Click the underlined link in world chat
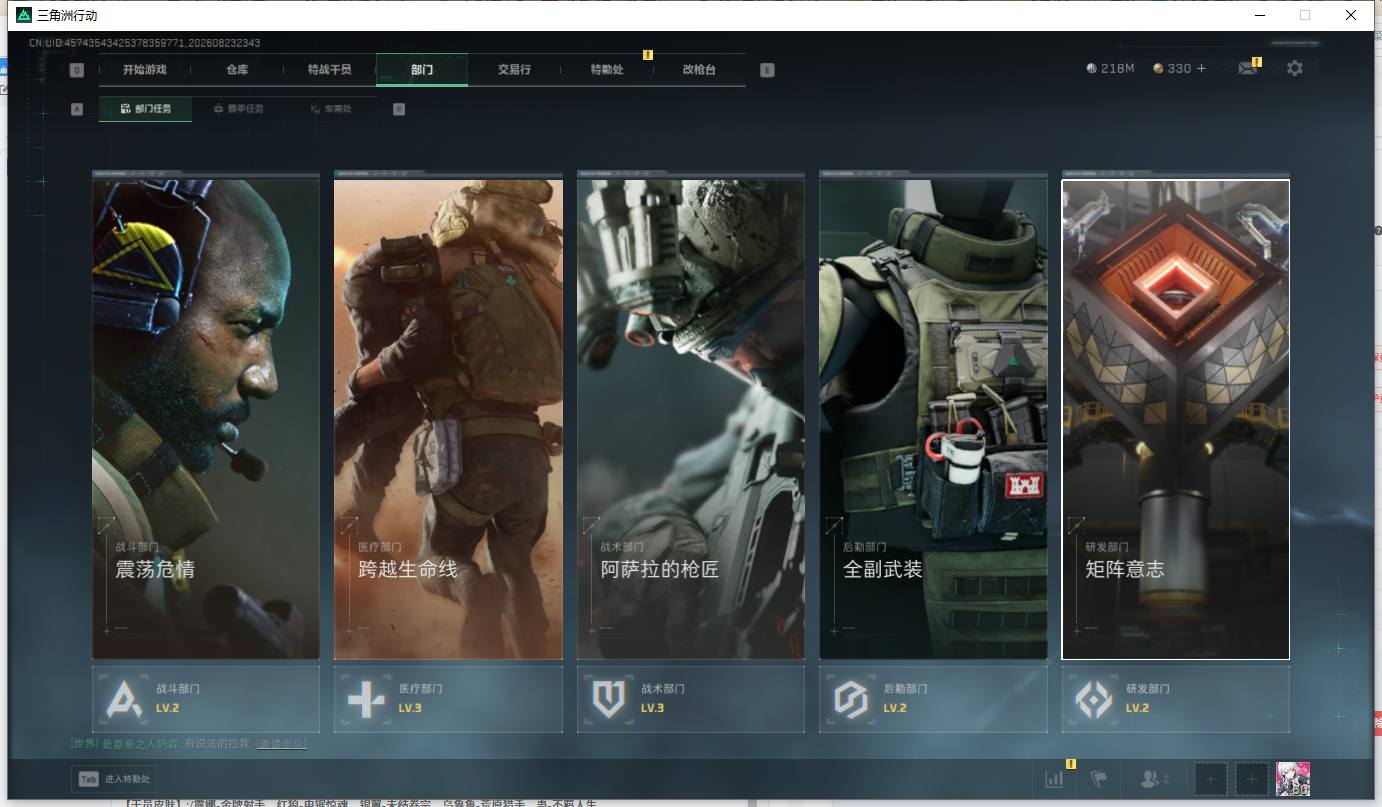Viewport: 1382px width, 807px height. tap(281, 744)
